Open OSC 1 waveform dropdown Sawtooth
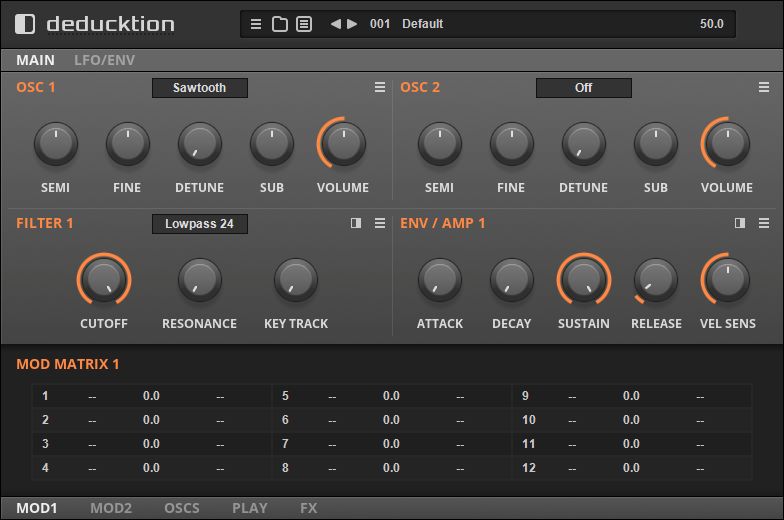This screenshot has width=784, height=520. coord(200,88)
